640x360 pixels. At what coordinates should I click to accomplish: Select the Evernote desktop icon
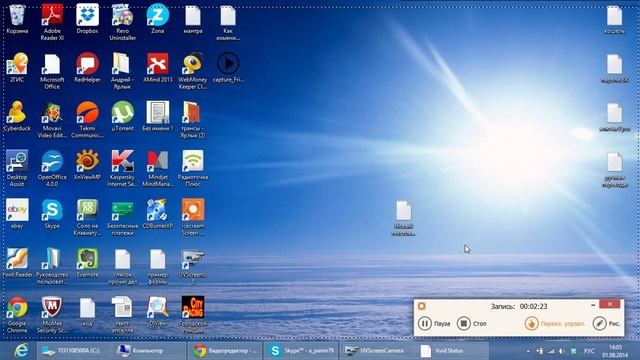coord(87,263)
